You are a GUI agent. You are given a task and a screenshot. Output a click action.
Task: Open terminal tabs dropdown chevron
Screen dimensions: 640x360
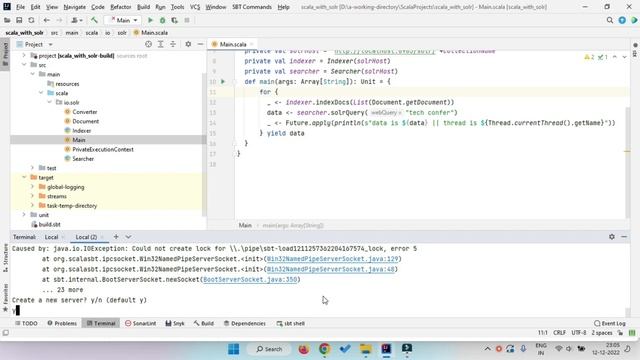pyautogui.click(x=128, y=237)
